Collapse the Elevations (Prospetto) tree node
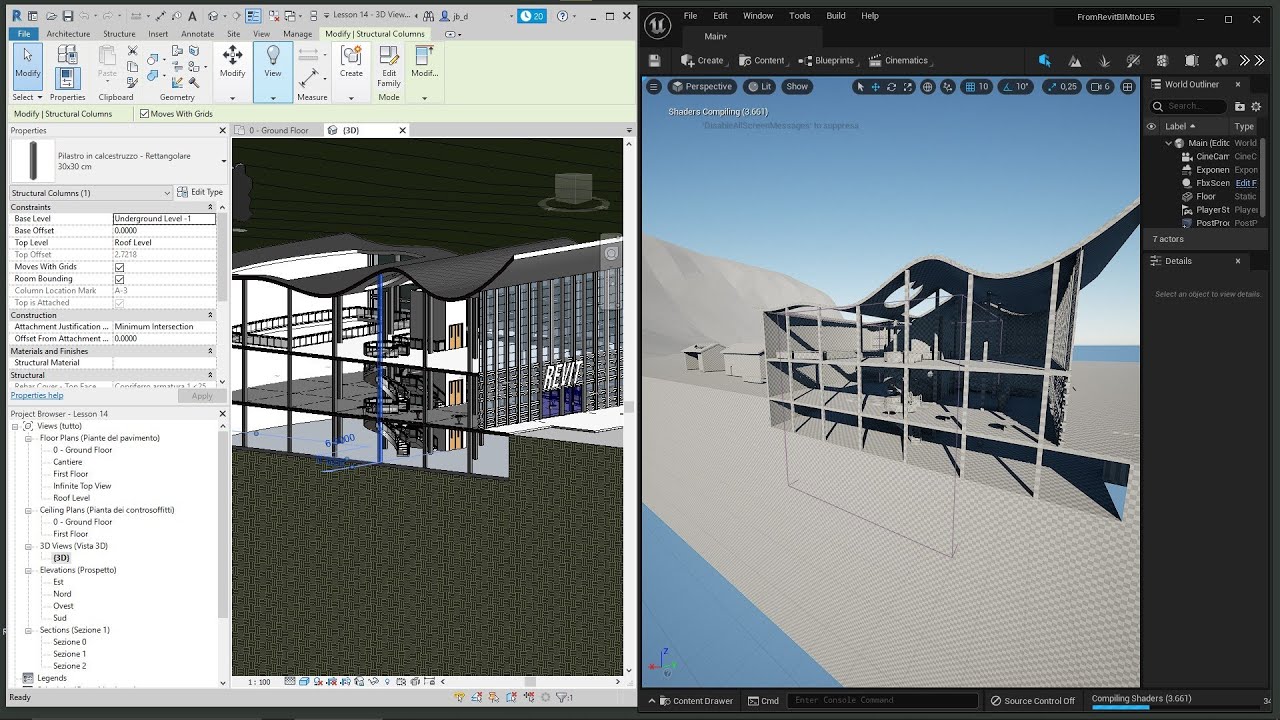 pos(29,570)
